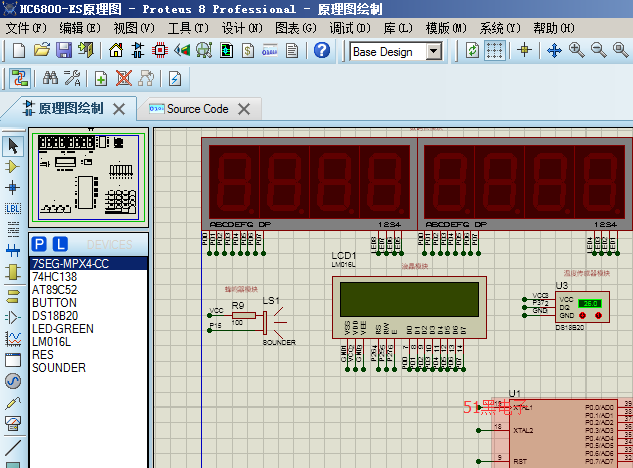633x468 pixels.
Task: Open the PCB Layout red chip icon
Action: click(x=160, y=50)
